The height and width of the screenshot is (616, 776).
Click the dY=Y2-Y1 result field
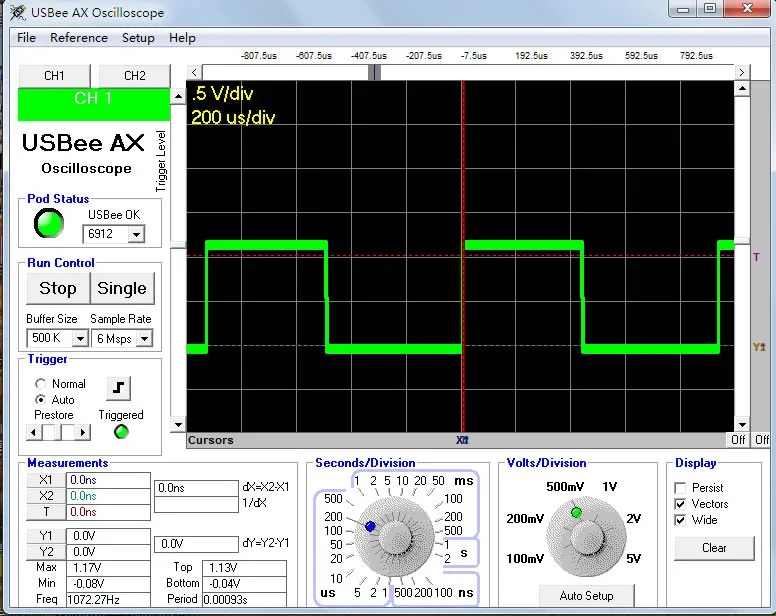point(196,544)
